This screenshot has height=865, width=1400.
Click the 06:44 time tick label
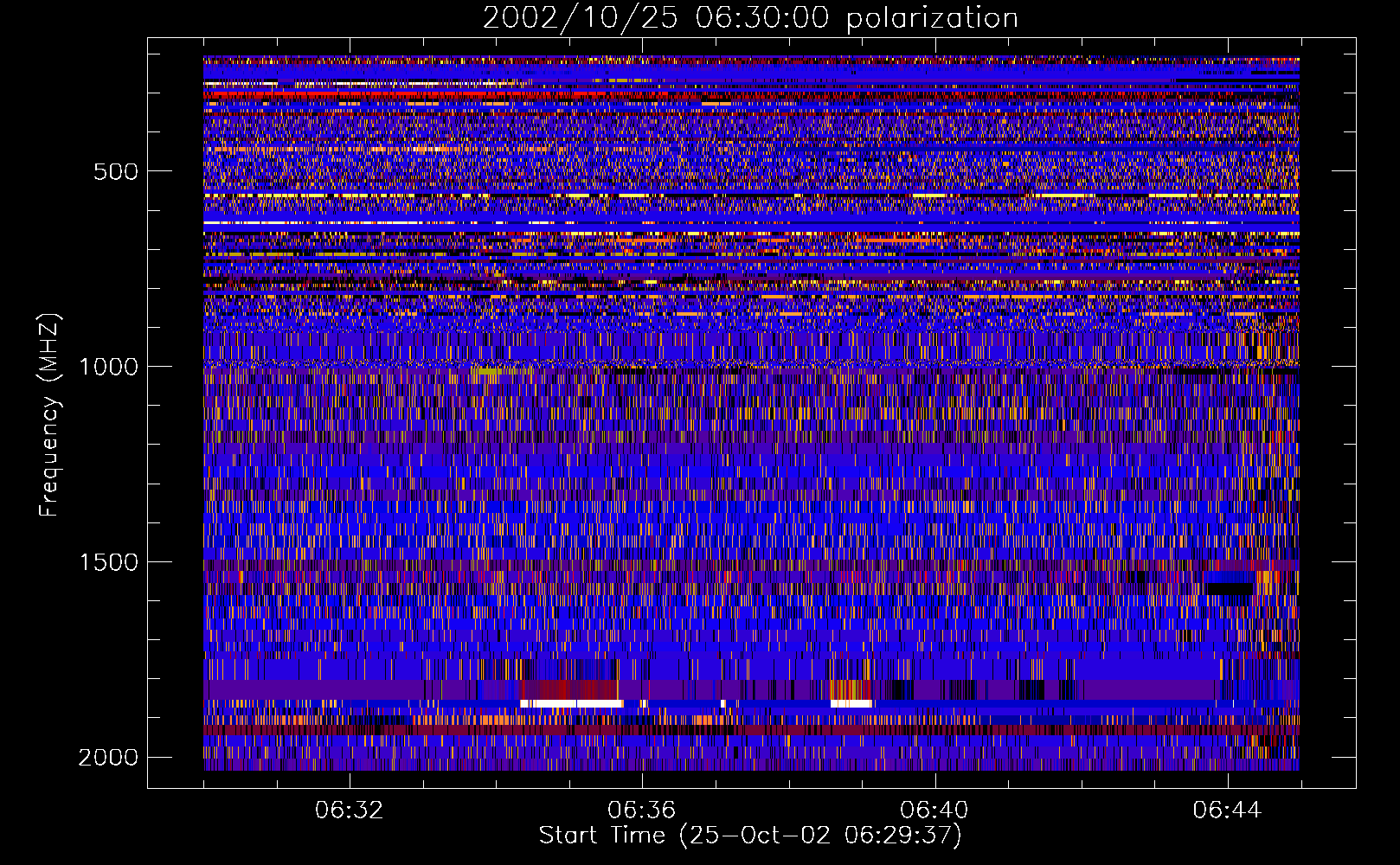point(1227,811)
